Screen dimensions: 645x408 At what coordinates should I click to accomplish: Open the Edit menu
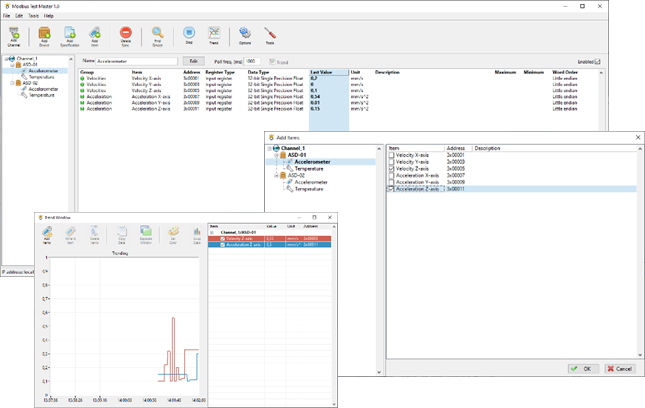tap(19, 16)
